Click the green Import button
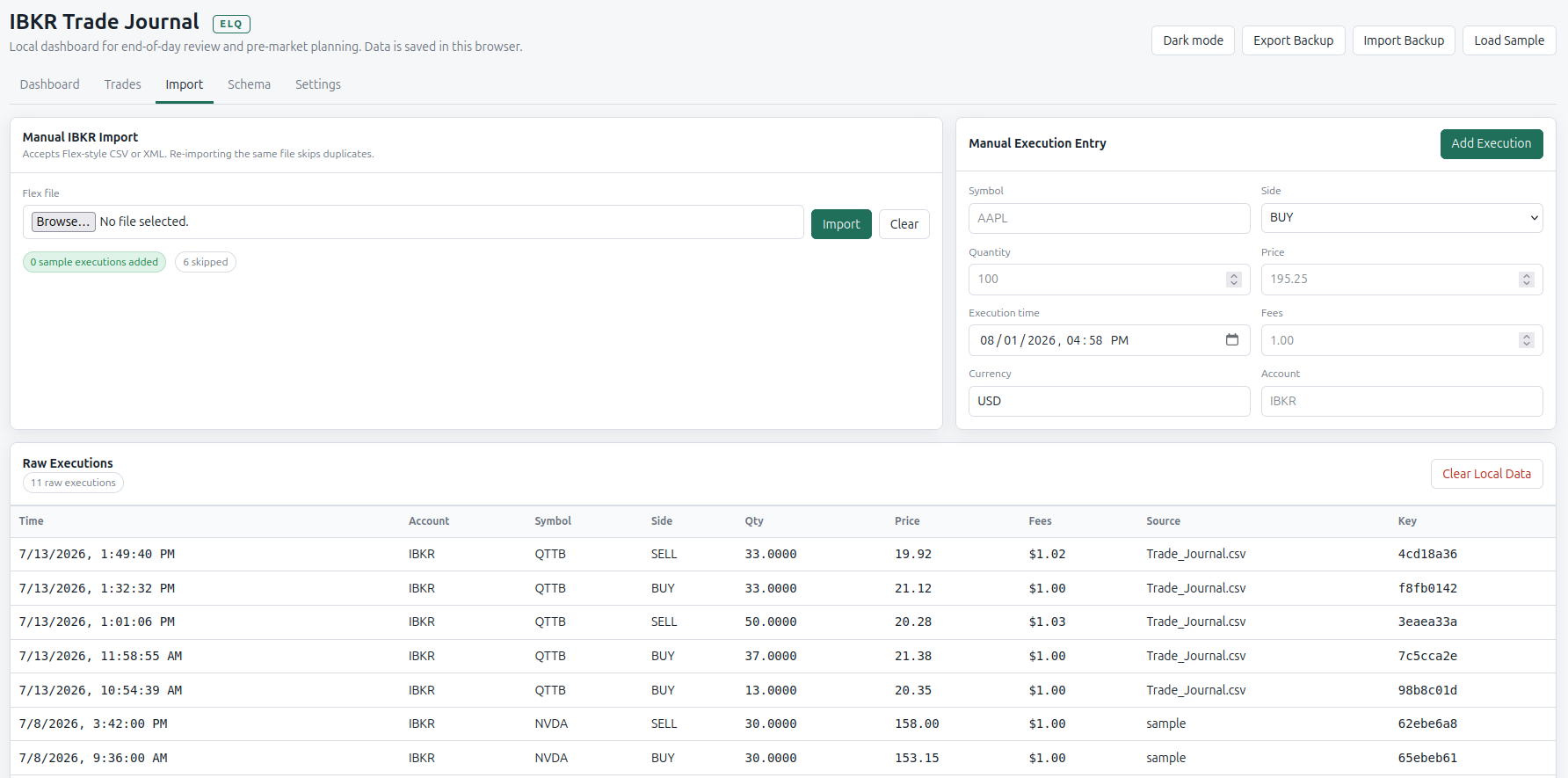 point(841,224)
